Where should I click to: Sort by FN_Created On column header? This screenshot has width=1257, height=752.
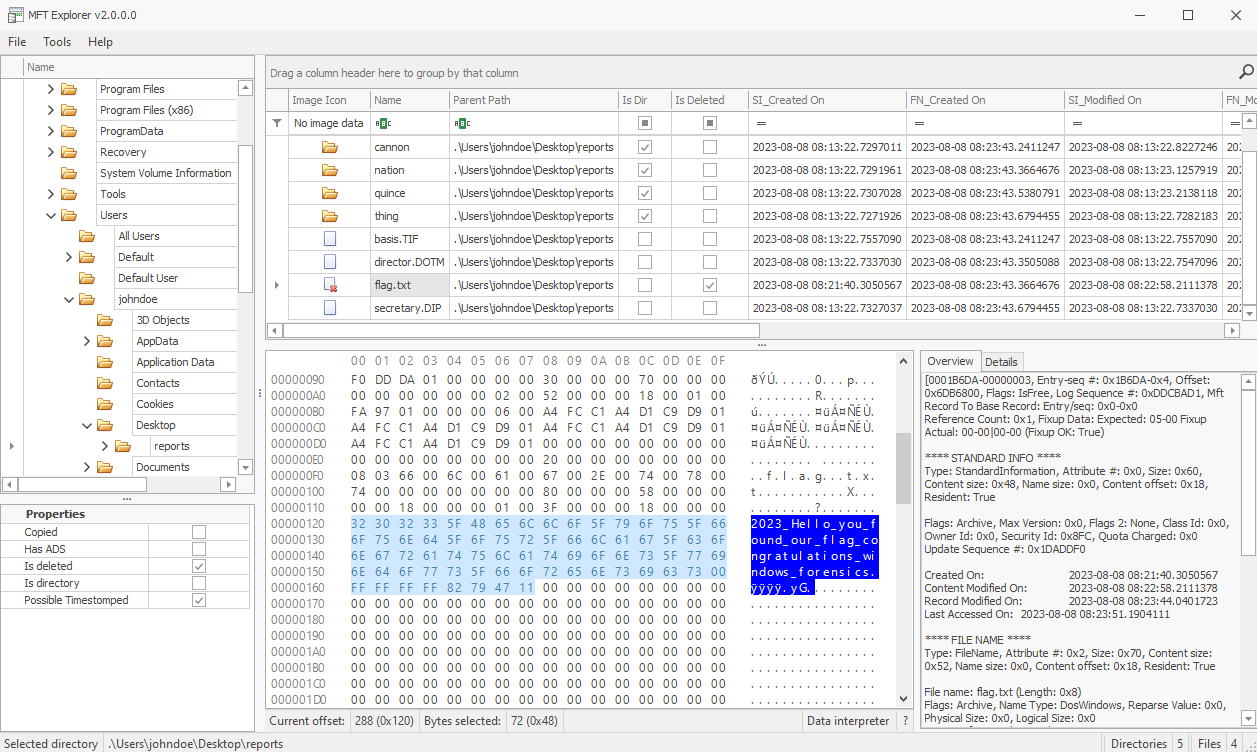pos(985,100)
